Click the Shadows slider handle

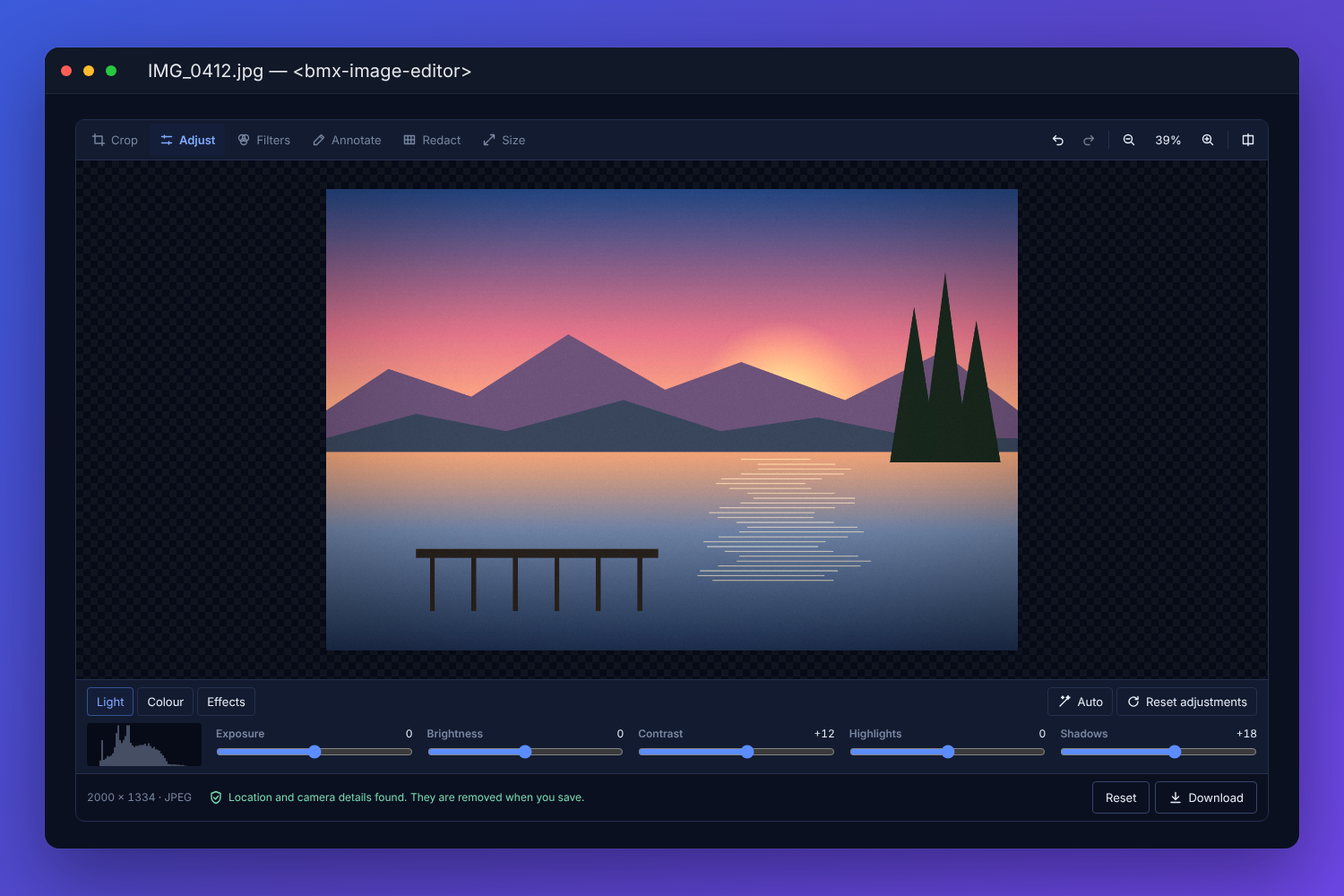1175,752
